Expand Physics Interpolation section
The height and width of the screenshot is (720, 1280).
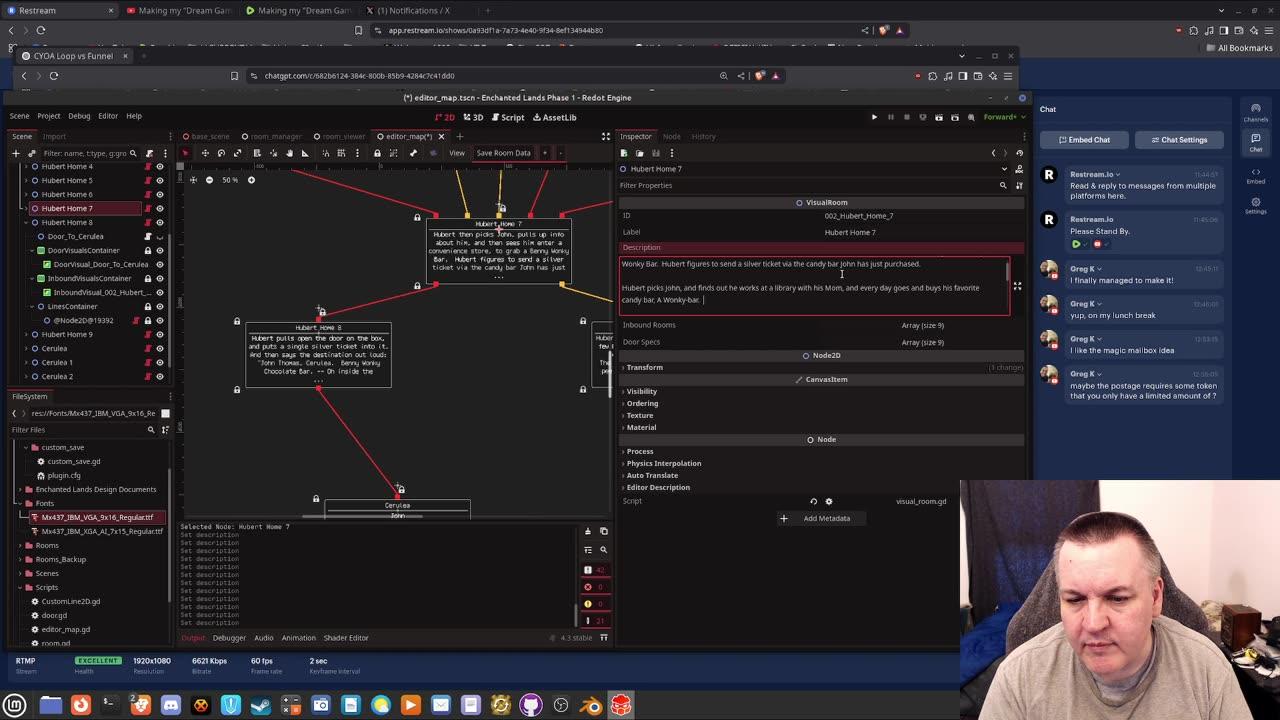point(664,463)
